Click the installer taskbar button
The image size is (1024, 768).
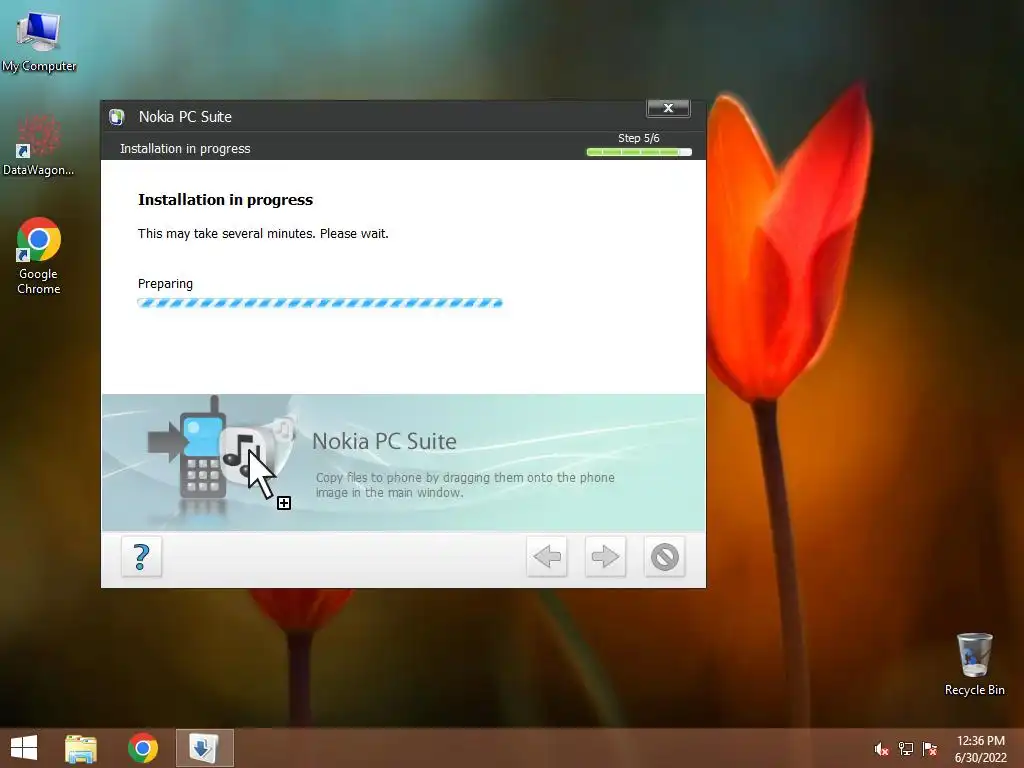click(x=204, y=748)
